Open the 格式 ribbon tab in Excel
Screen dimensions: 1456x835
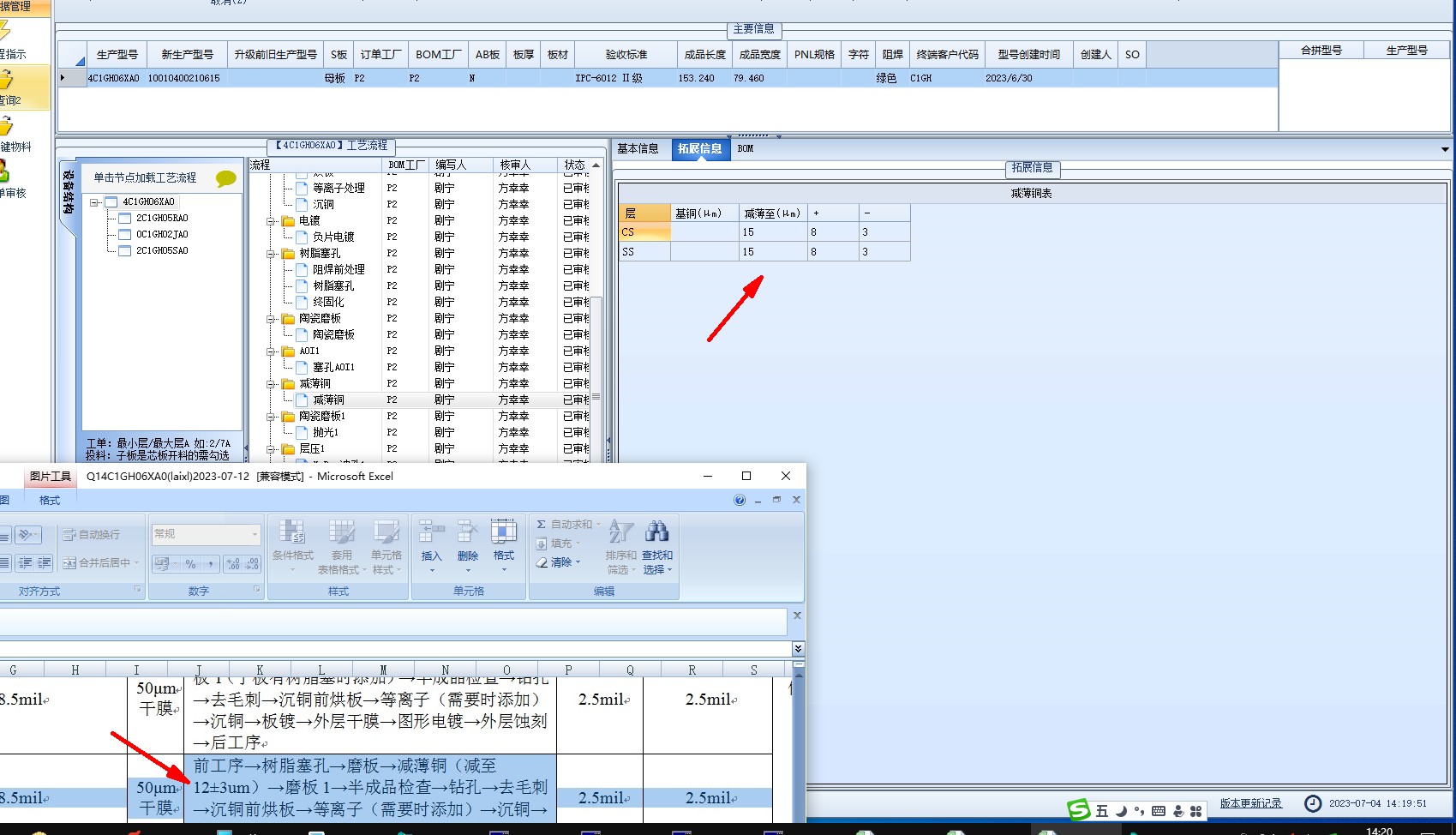pos(50,501)
